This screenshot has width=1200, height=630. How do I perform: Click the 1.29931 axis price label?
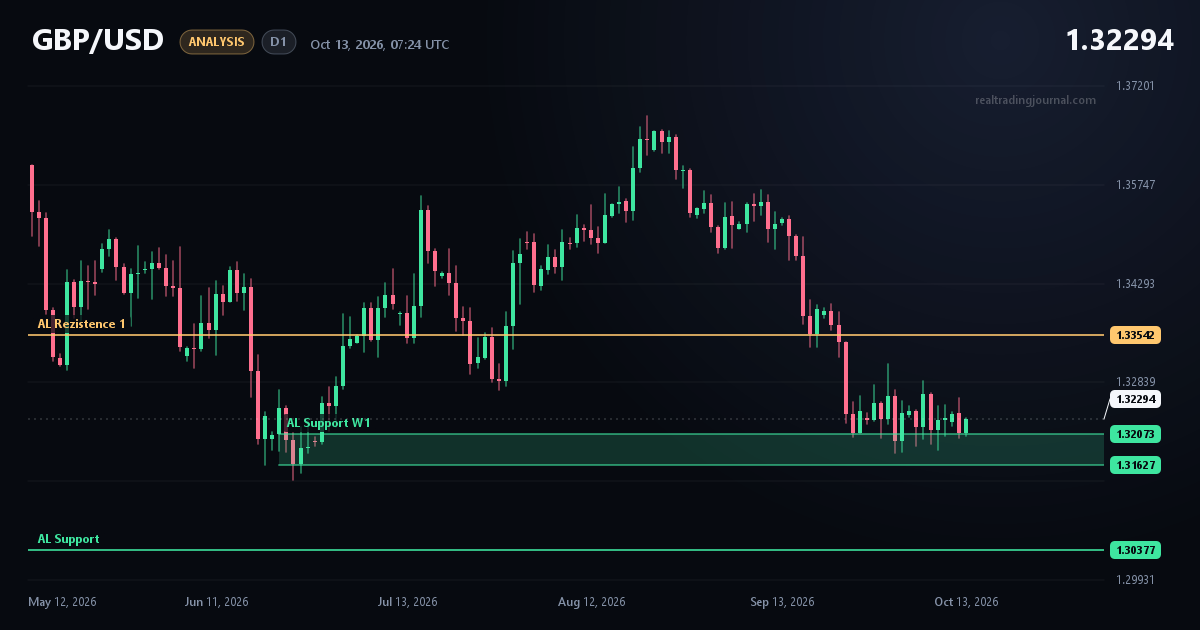coord(1135,580)
